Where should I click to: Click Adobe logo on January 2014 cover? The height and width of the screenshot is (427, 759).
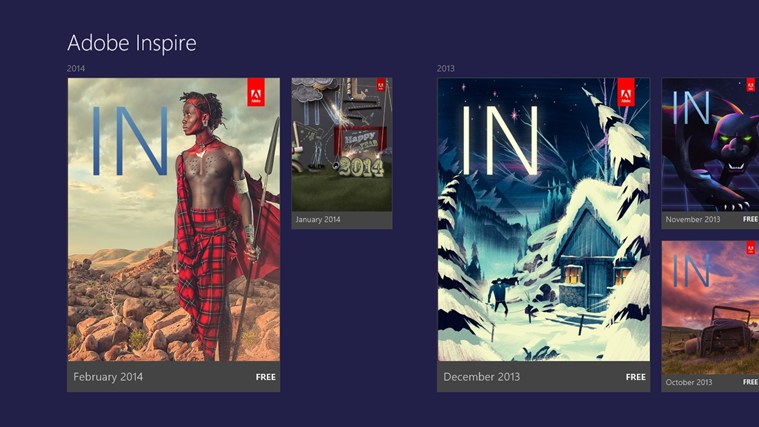(x=381, y=85)
